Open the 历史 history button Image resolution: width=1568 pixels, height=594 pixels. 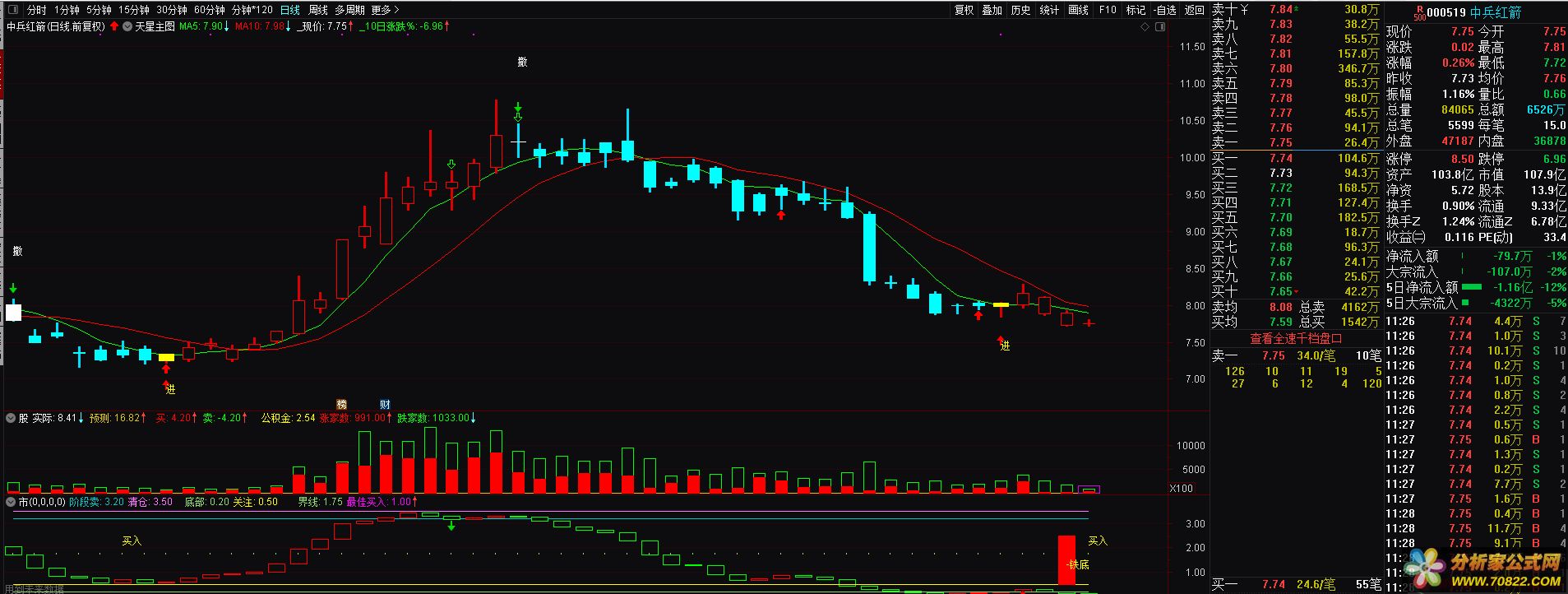coord(1020,10)
